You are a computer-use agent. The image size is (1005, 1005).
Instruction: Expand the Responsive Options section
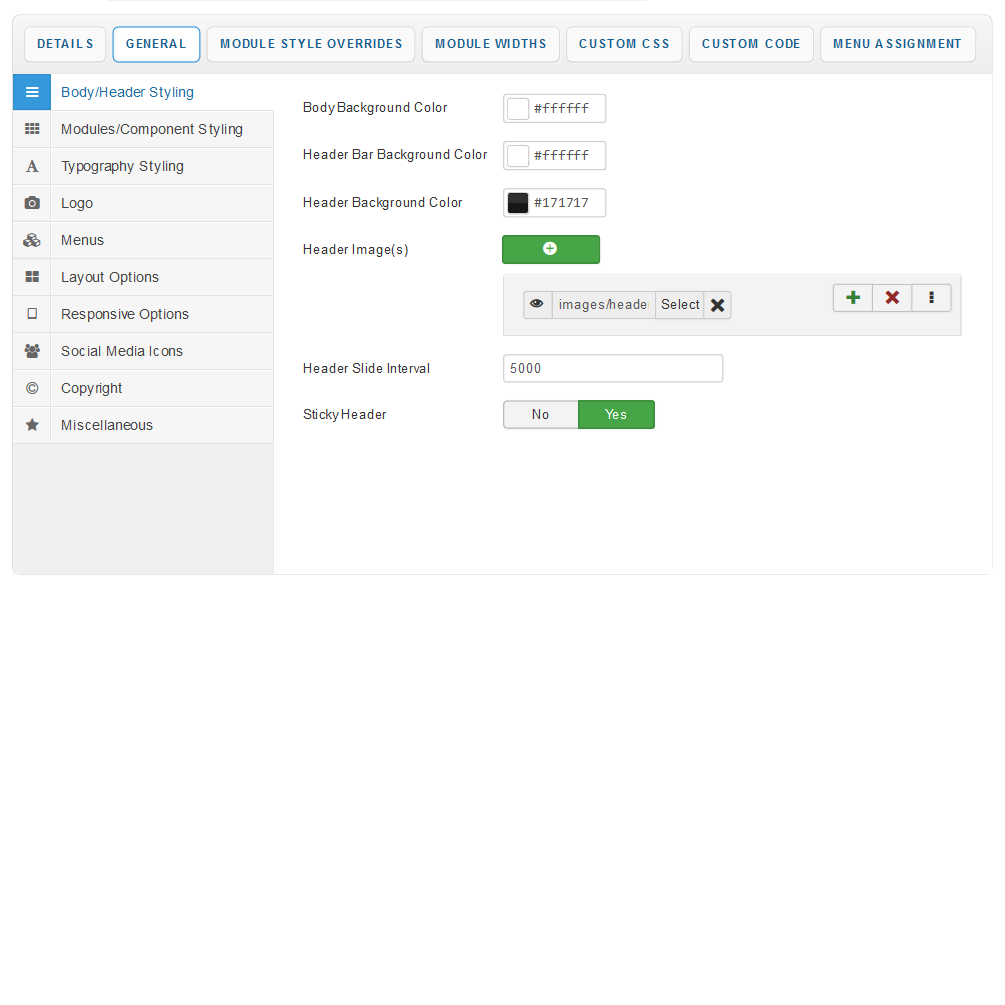click(x=125, y=314)
